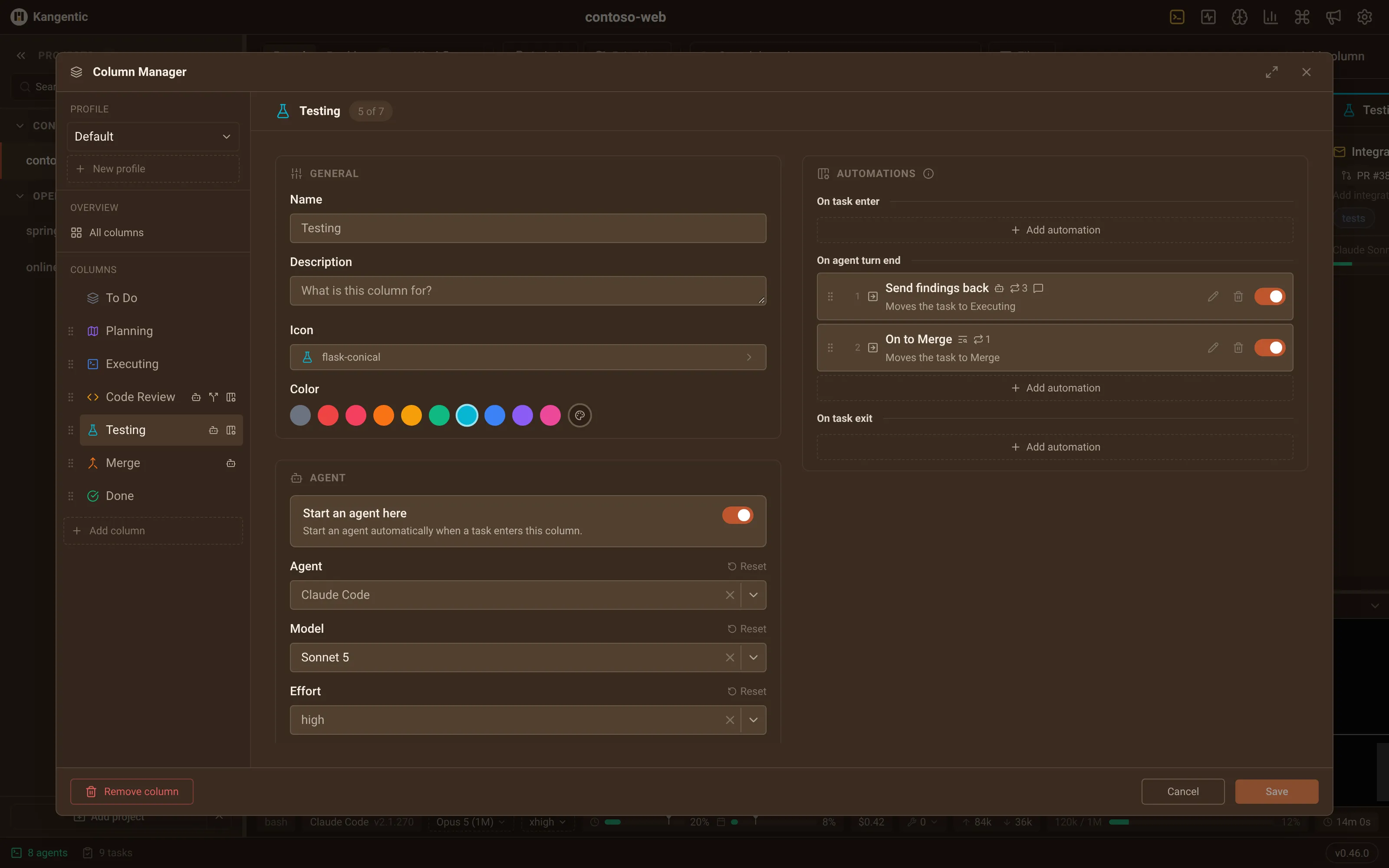
Task: Choose the purple color swatch
Action: point(522,416)
